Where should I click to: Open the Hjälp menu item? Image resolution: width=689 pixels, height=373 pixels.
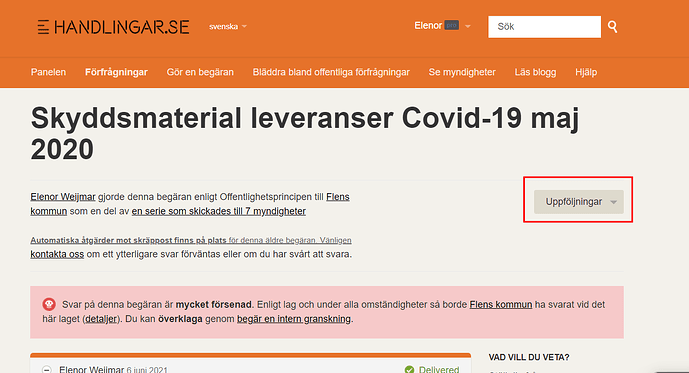pyautogui.click(x=586, y=72)
